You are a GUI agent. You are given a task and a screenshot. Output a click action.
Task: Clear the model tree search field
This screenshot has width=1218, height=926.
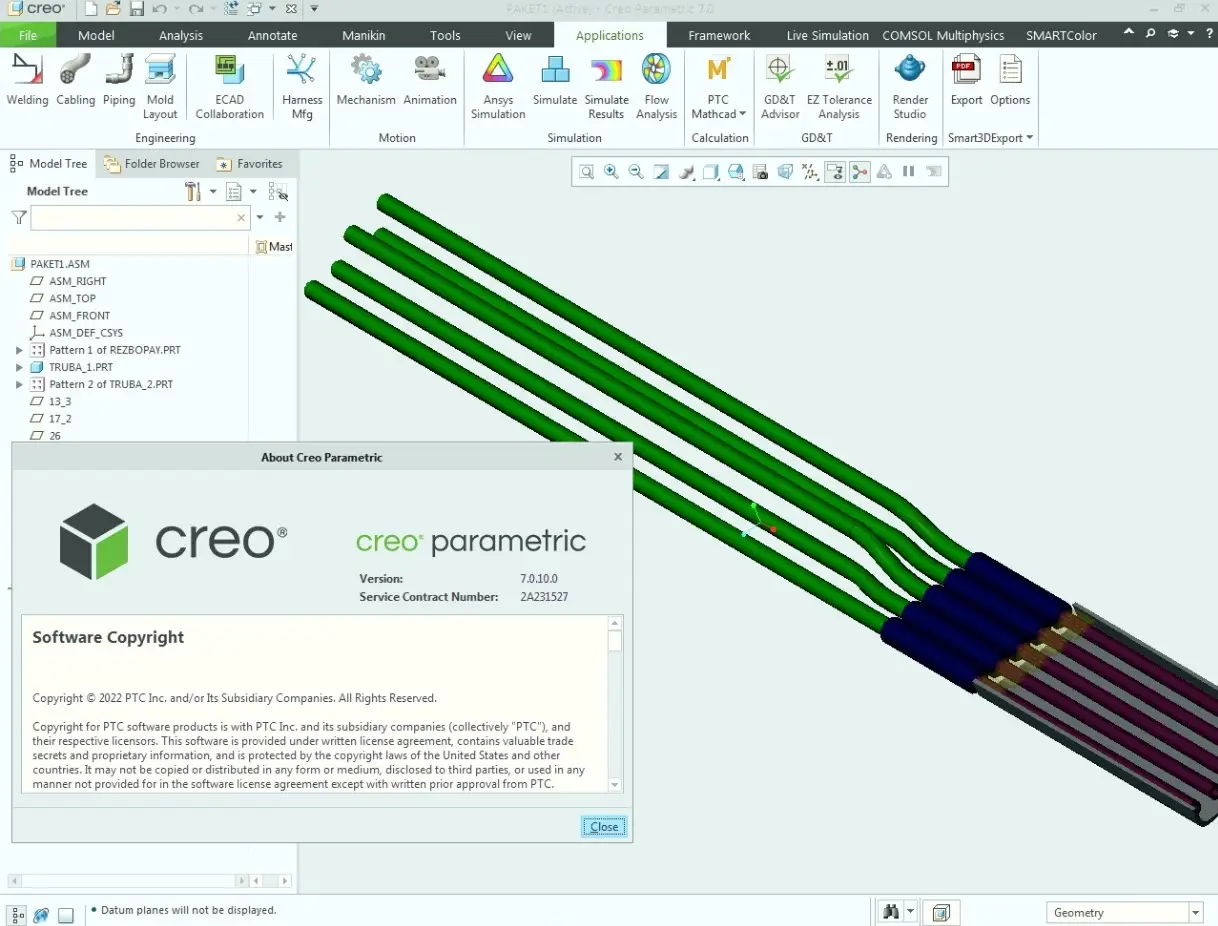241,217
